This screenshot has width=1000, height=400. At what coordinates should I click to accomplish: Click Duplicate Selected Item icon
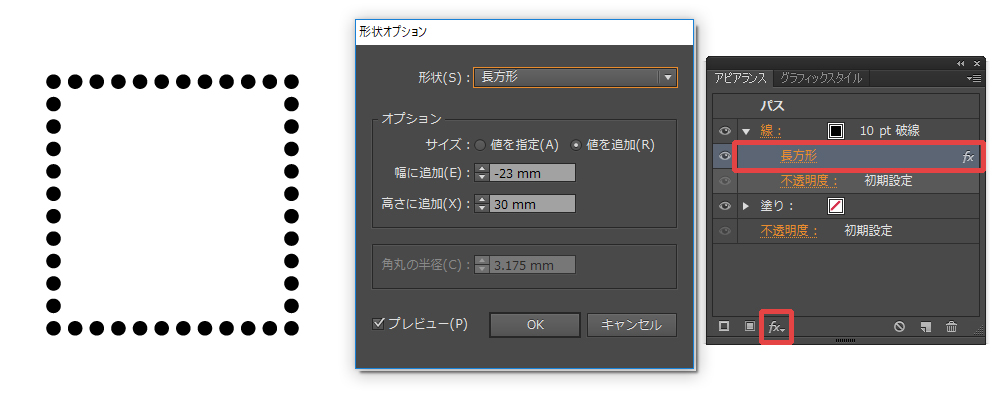pyautogui.click(x=926, y=326)
